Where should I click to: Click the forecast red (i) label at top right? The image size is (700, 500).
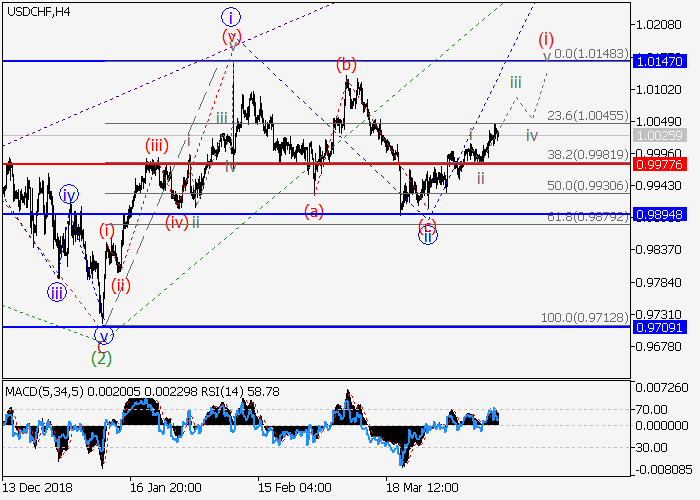point(546,40)
